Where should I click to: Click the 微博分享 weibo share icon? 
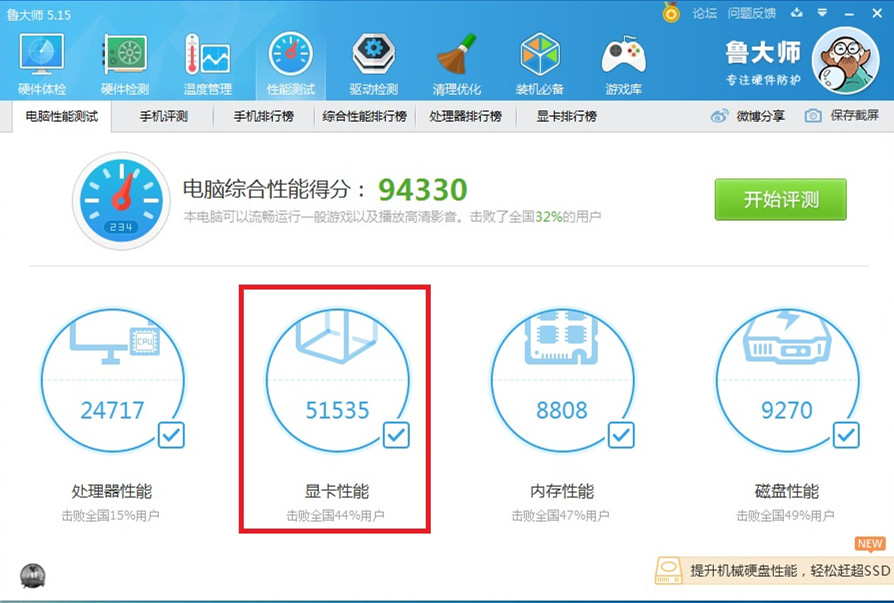click(720, 116)
